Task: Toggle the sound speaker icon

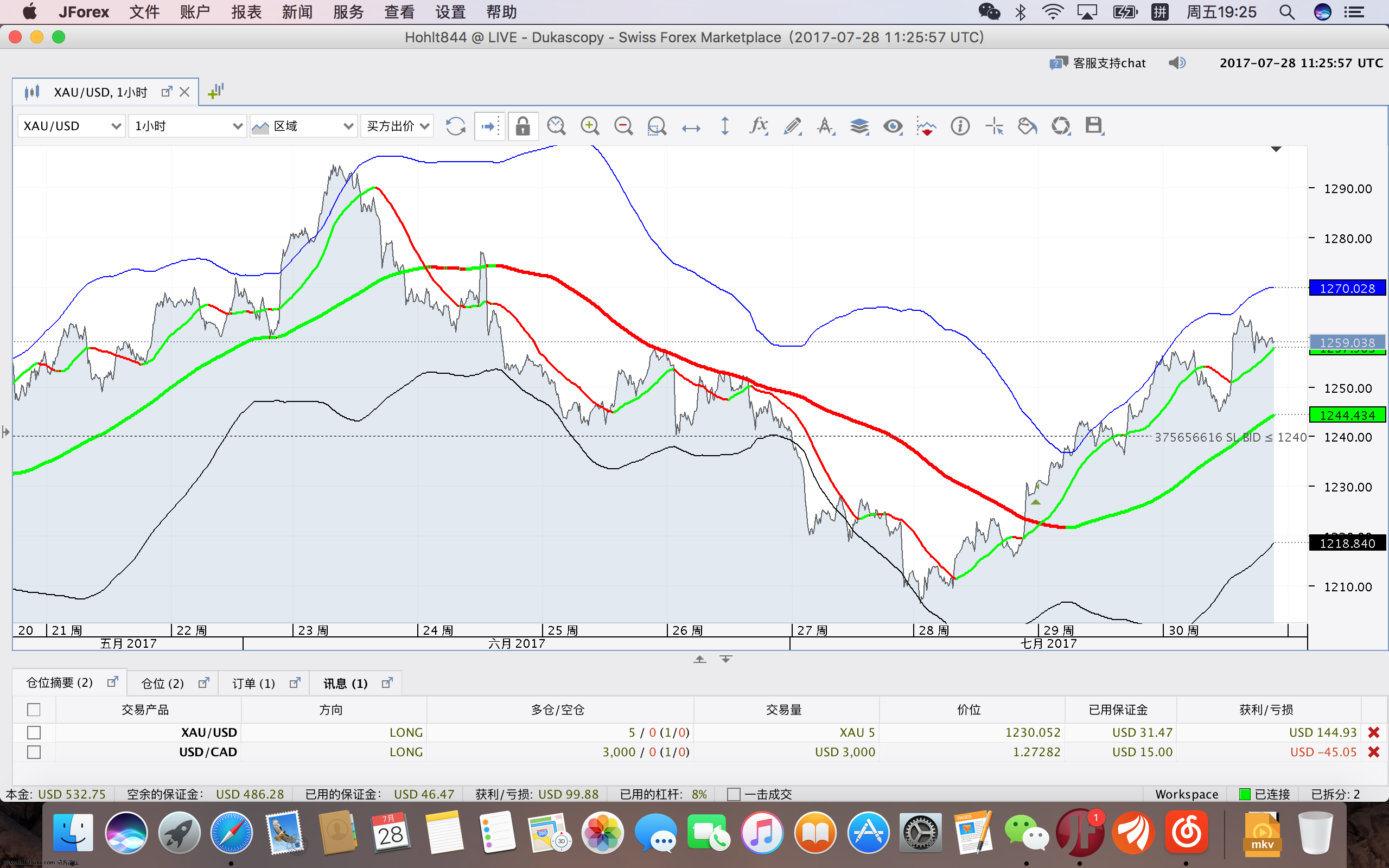Action: pos(1177,62)
